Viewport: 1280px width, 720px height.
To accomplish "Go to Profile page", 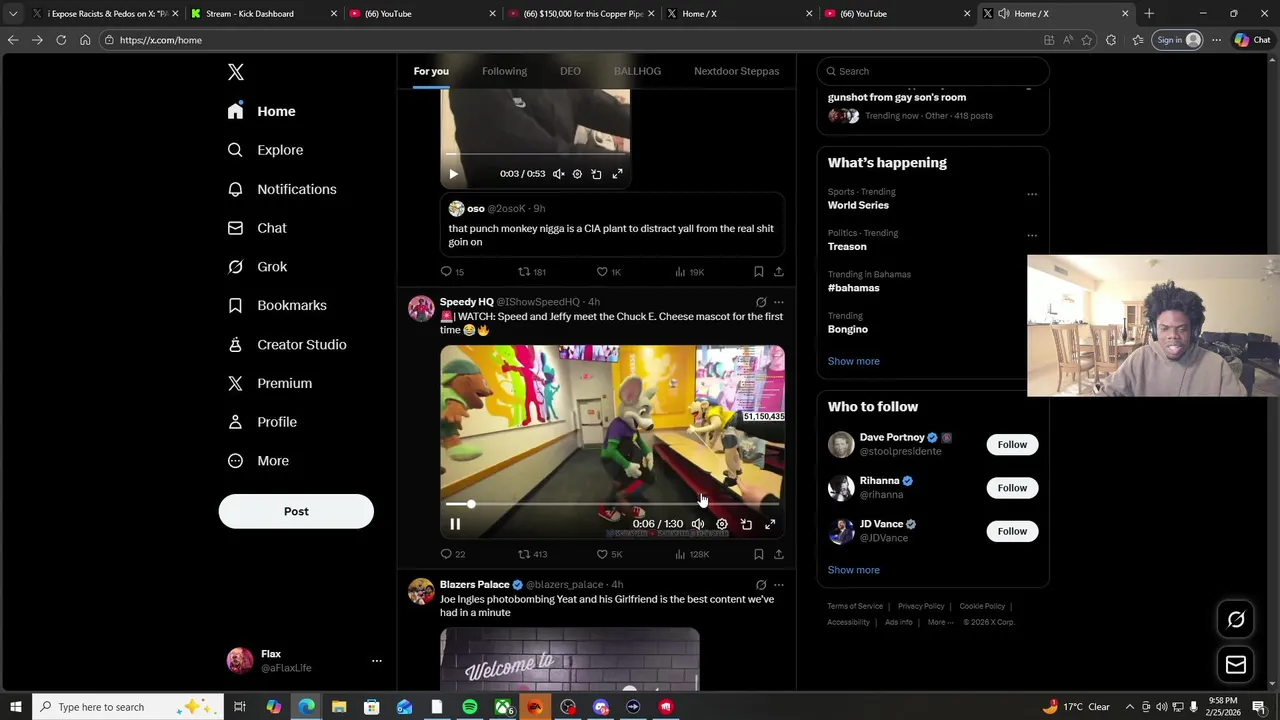I will click(x=261, y=422).
